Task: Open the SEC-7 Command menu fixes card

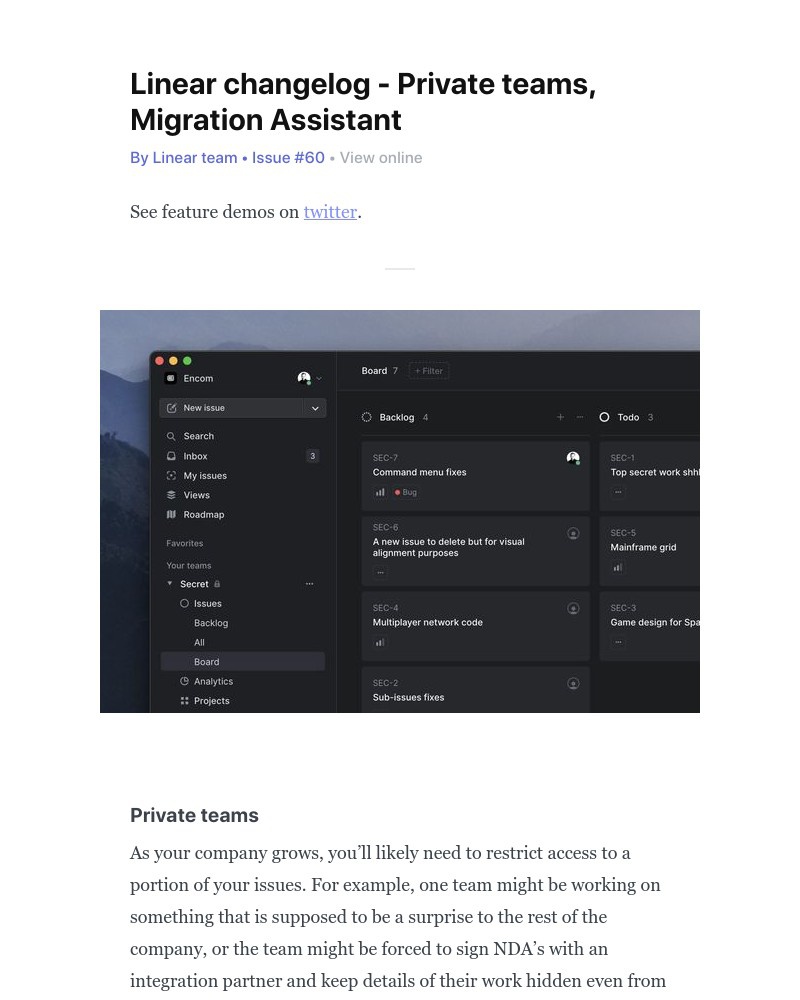Action: pyautogui.click(x=475, y=475)
